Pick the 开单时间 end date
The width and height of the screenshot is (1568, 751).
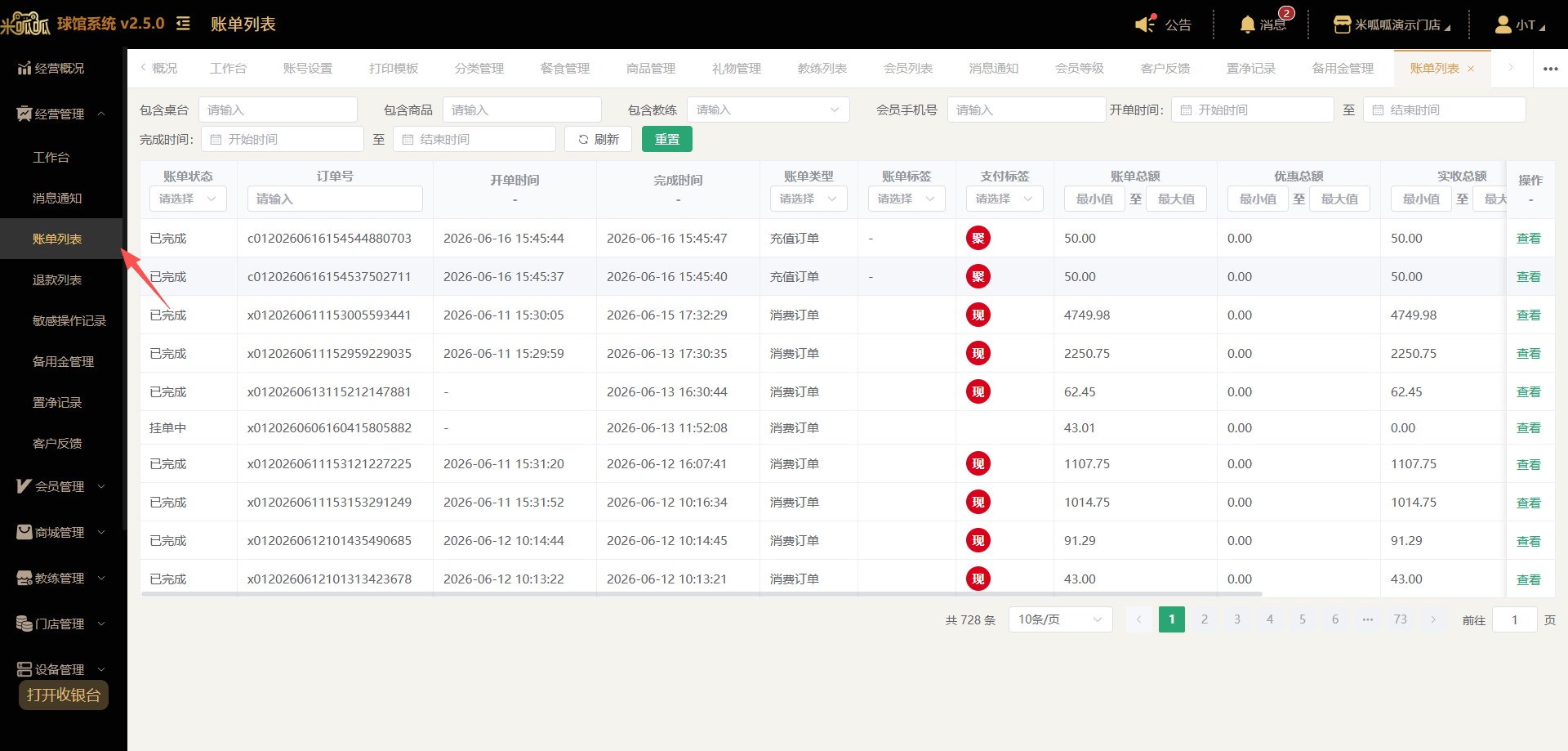[1444, 110]
